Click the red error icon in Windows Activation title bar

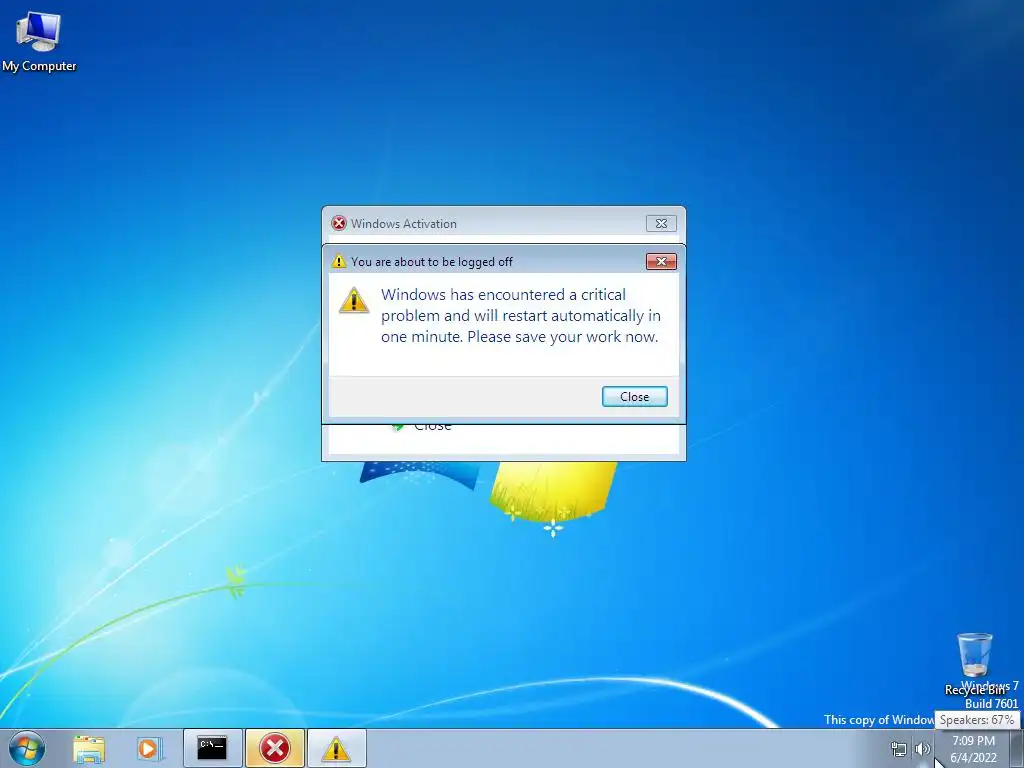pyautogui.click(x=339, y=223)
